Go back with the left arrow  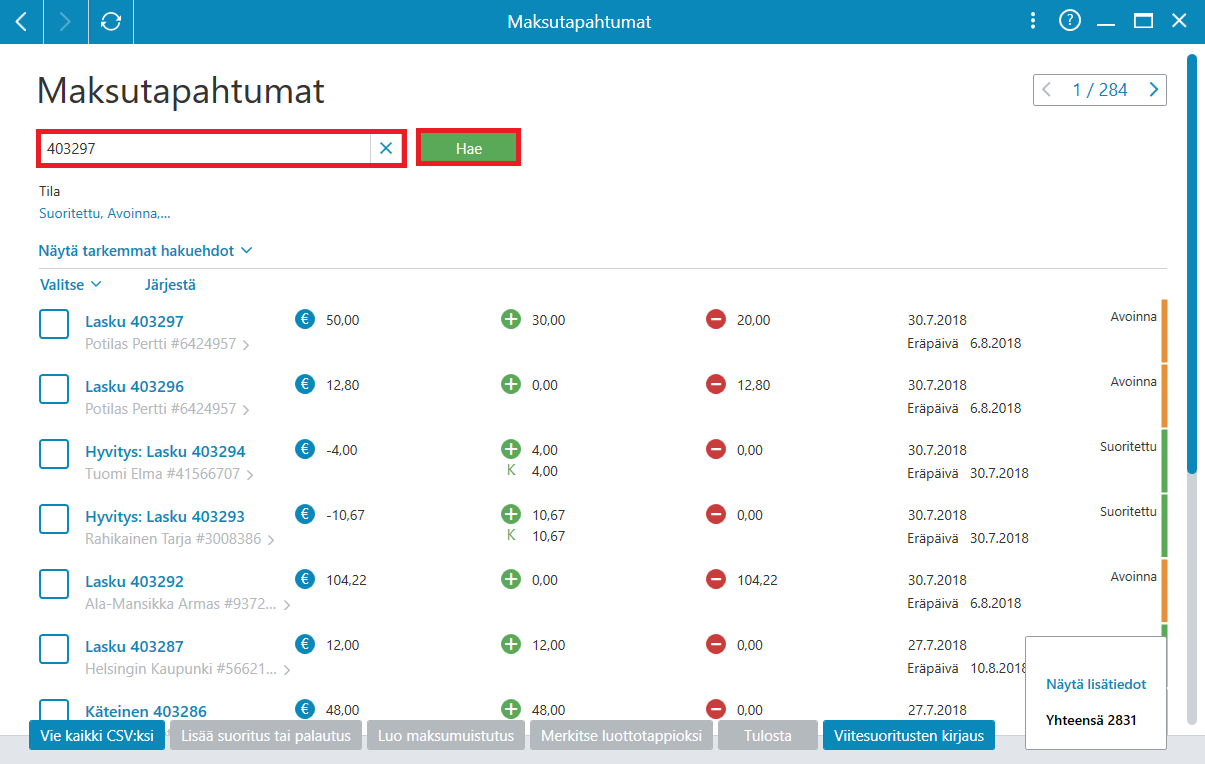pyautogui.click(x=22, y=21)
